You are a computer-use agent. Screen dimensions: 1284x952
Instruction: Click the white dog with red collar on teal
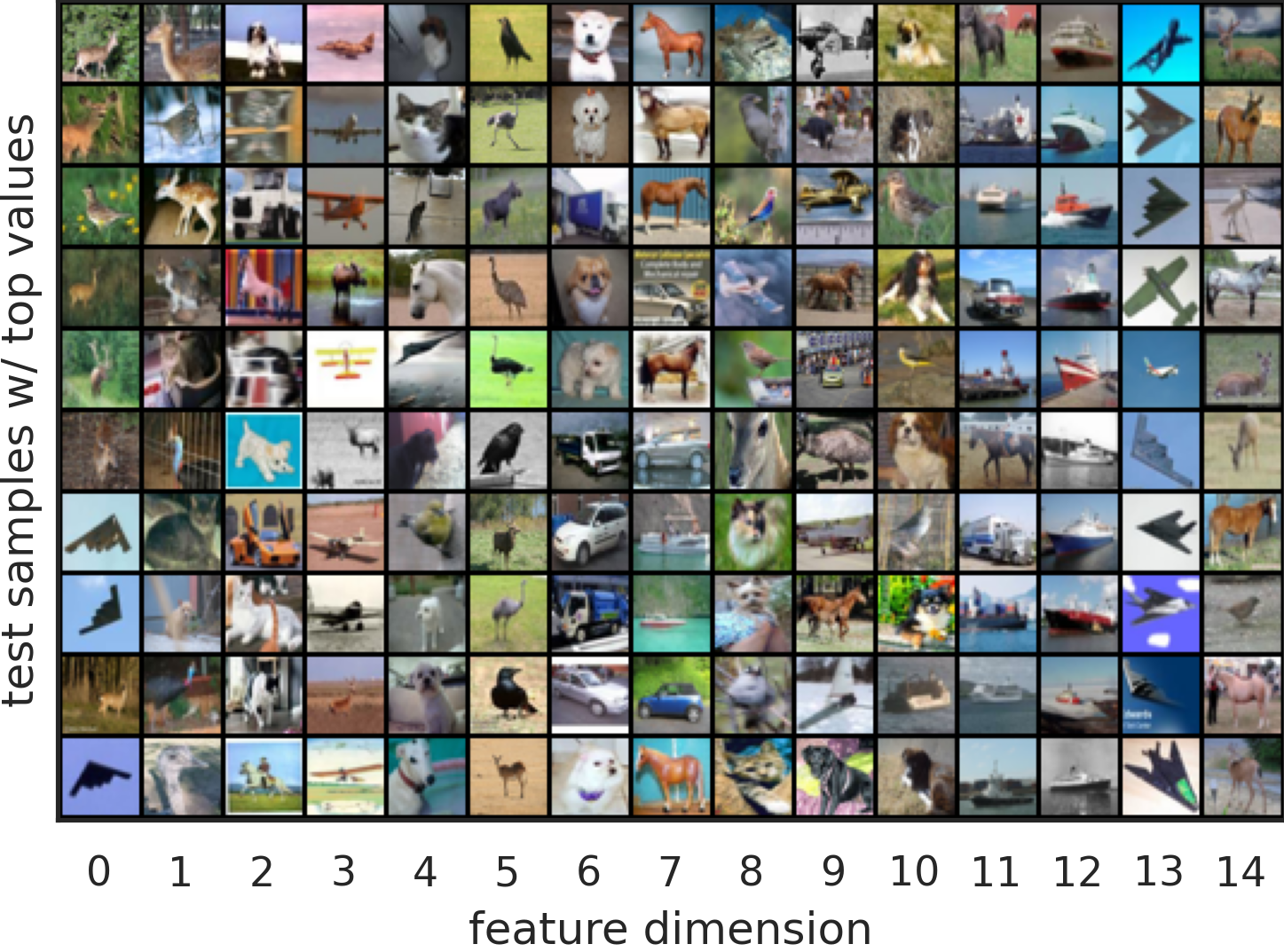pos(427,777)
